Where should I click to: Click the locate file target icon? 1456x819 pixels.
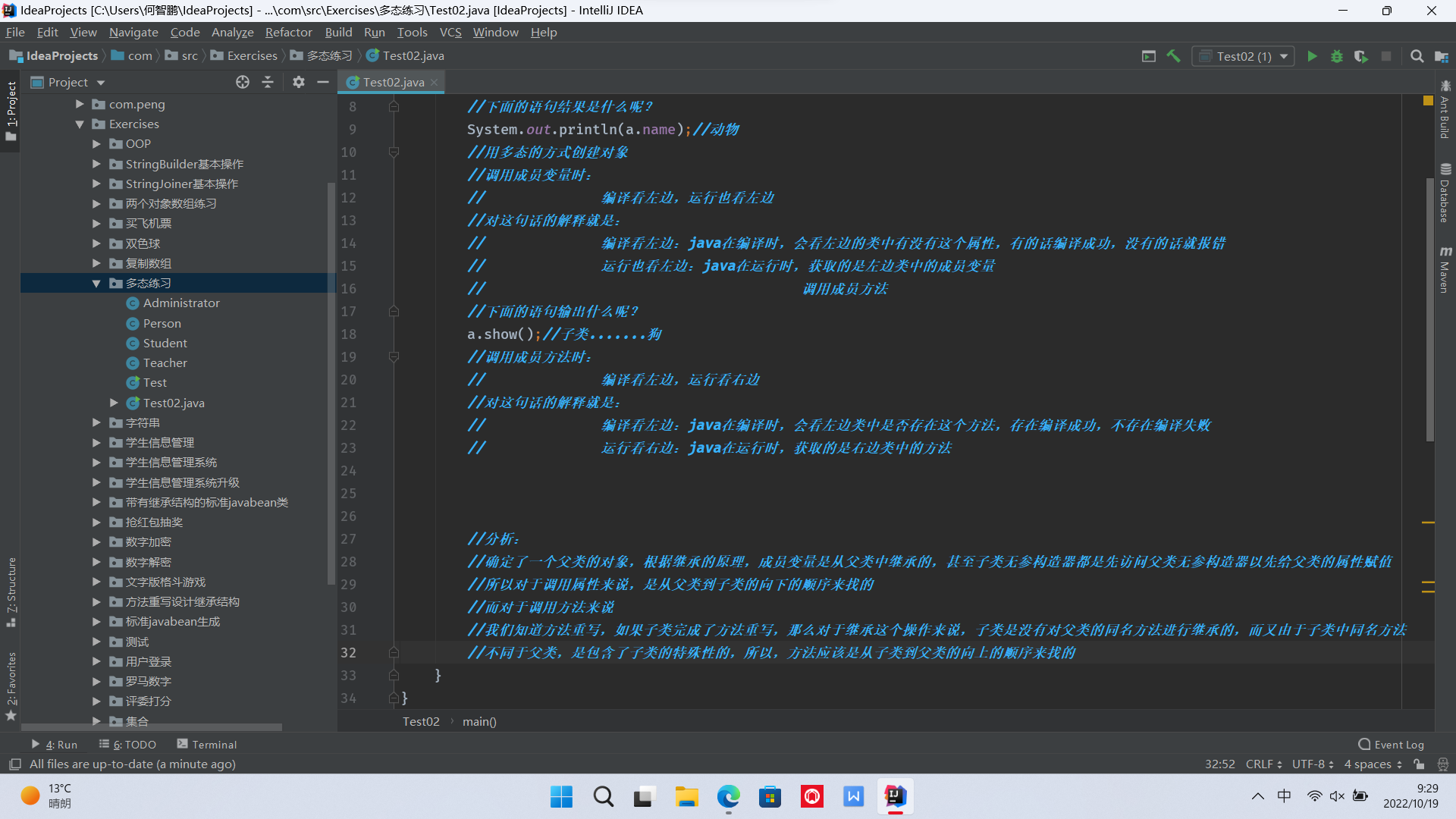pyautogui.click(x=243, y=82)
